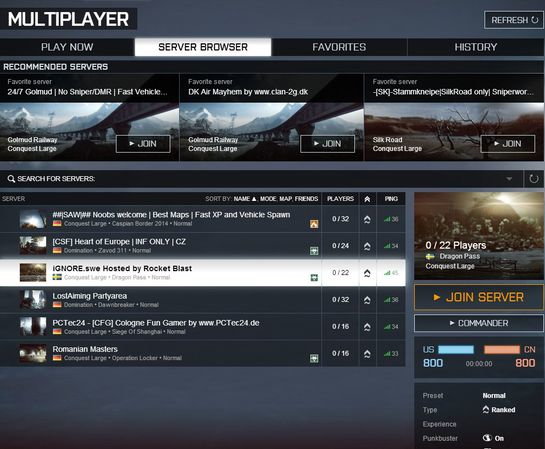Click the orange JOIN SERVER button

click(x=479, y=297)
